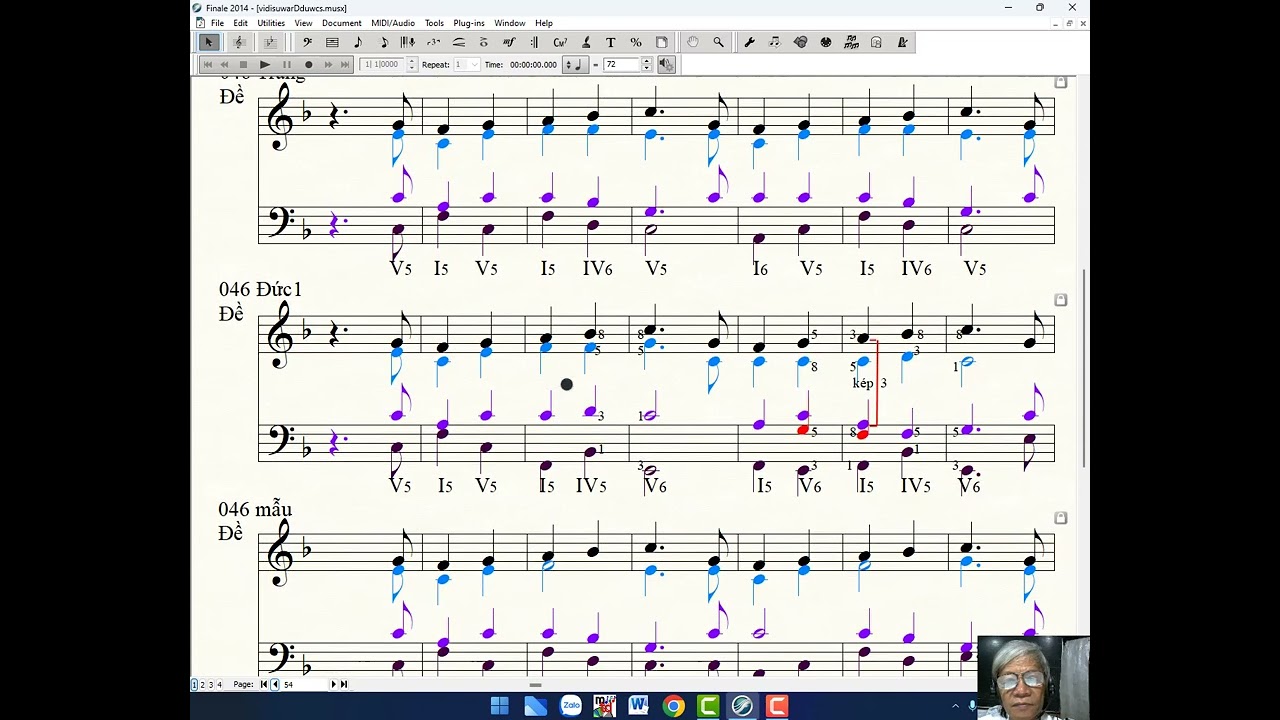The width and height of the screenshot is (1280, 720).
Task: Click the horizontal scrollbar thumb
Action: tap(535, 685)
